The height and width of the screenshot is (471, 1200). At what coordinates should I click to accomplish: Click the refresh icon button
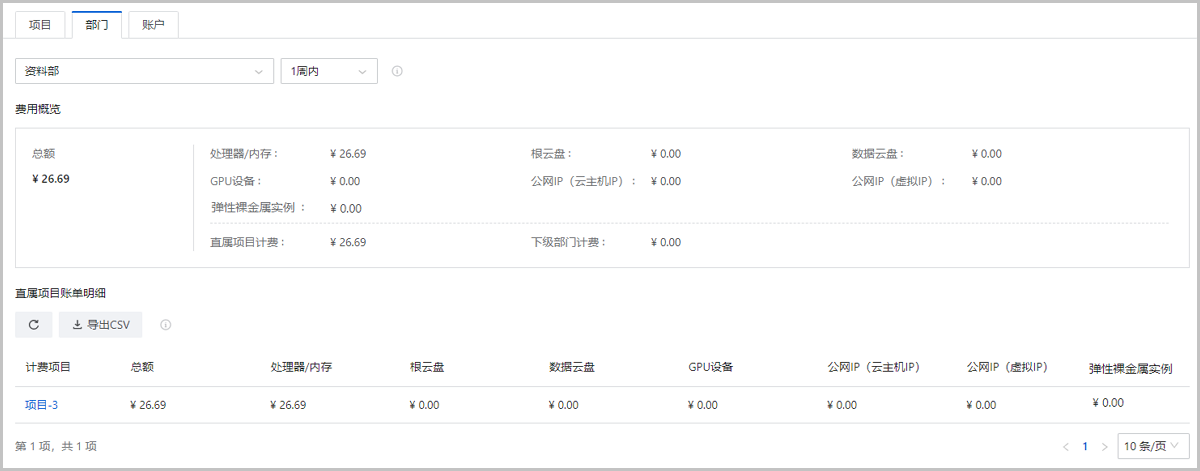[34, 324]
